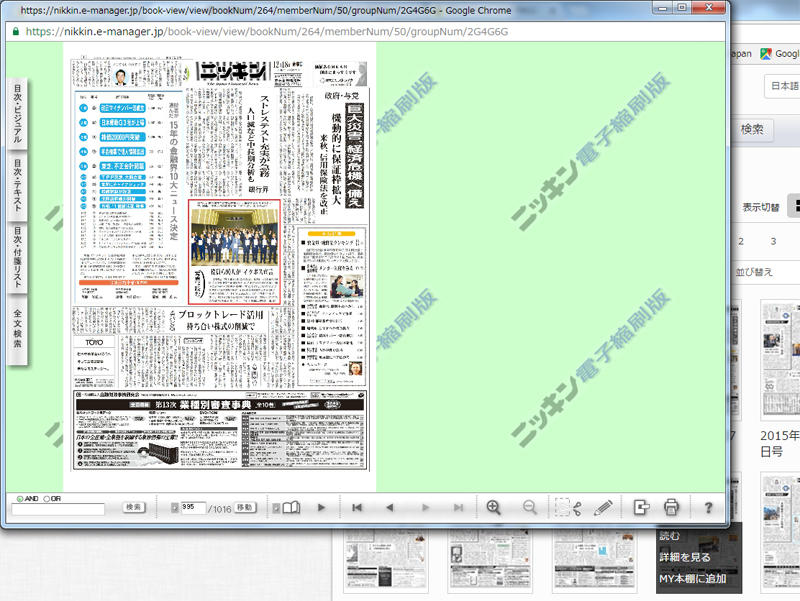
Task: Open help with question mark icon
Action: [x=708, y=508]
